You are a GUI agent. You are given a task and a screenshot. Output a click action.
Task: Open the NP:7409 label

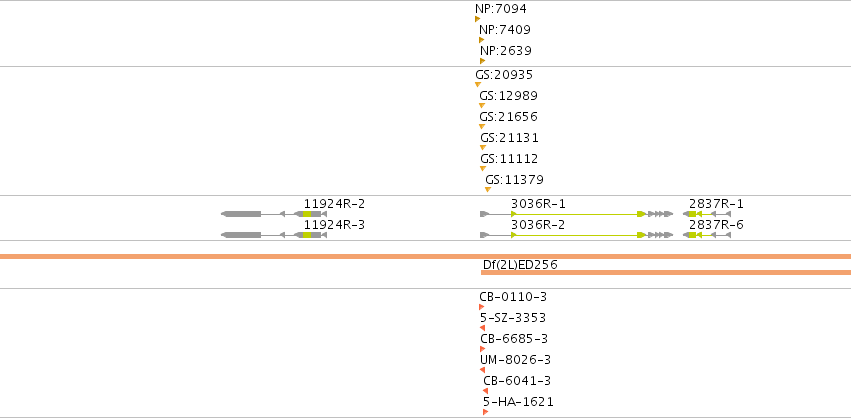coord(505,30)
